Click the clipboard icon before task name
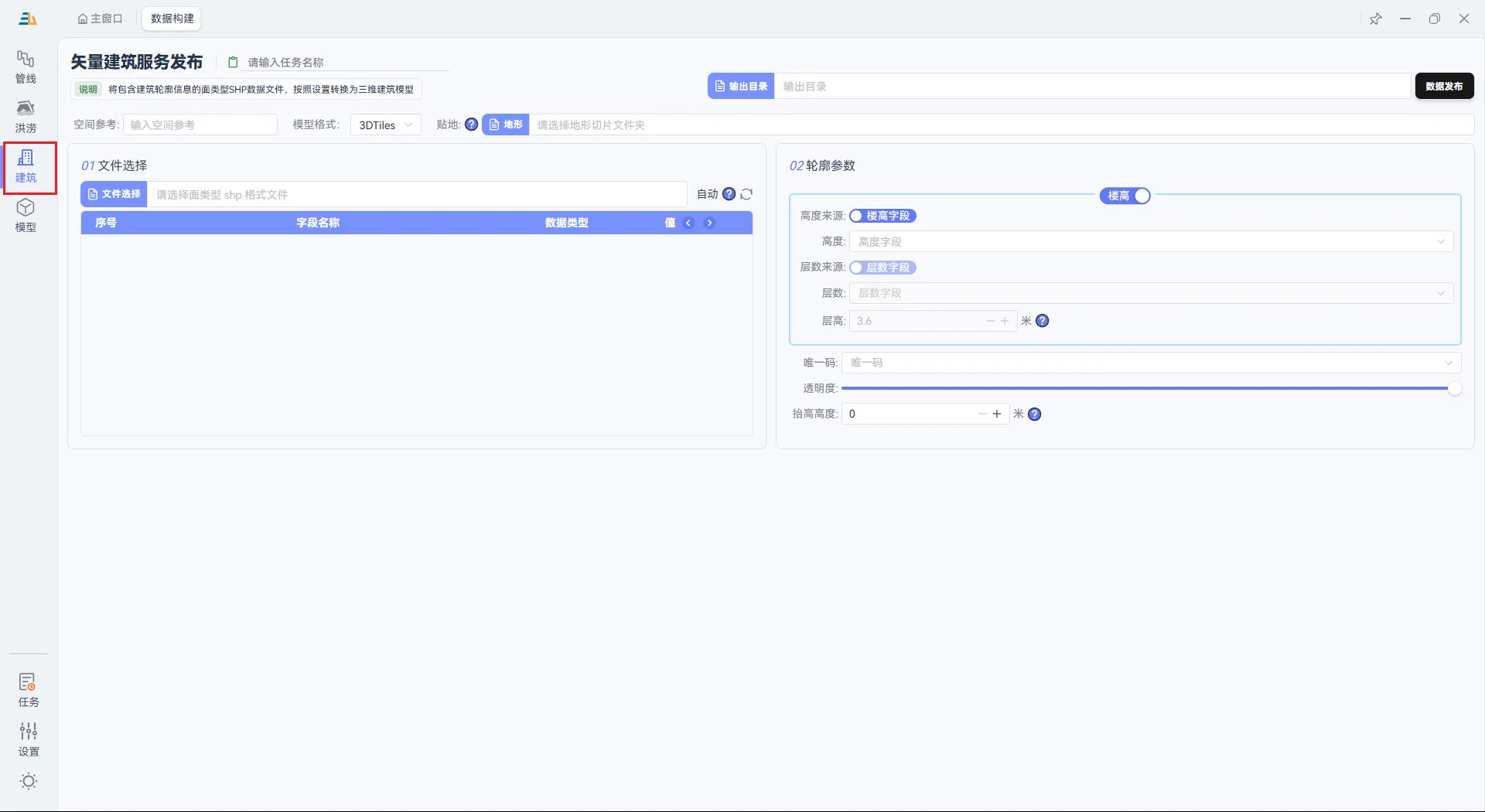The image size is (1485, 812). click(233, 62)
